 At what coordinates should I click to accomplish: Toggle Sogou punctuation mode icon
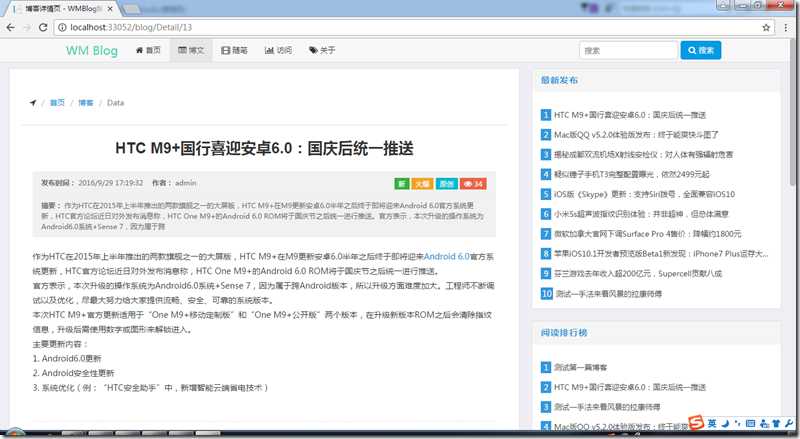point(738,423)
